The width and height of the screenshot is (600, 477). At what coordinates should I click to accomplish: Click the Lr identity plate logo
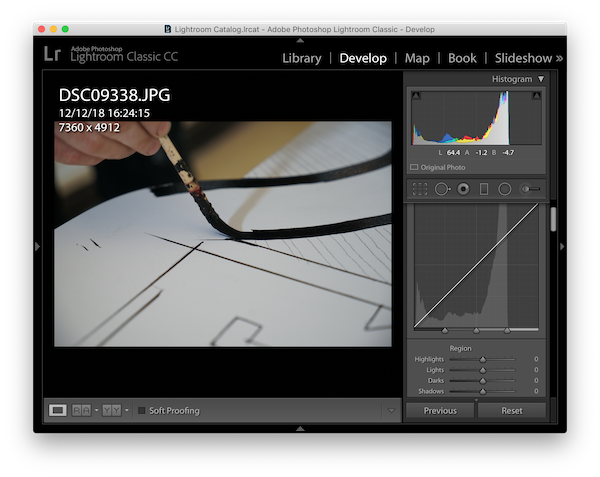(x=52, y=54)
